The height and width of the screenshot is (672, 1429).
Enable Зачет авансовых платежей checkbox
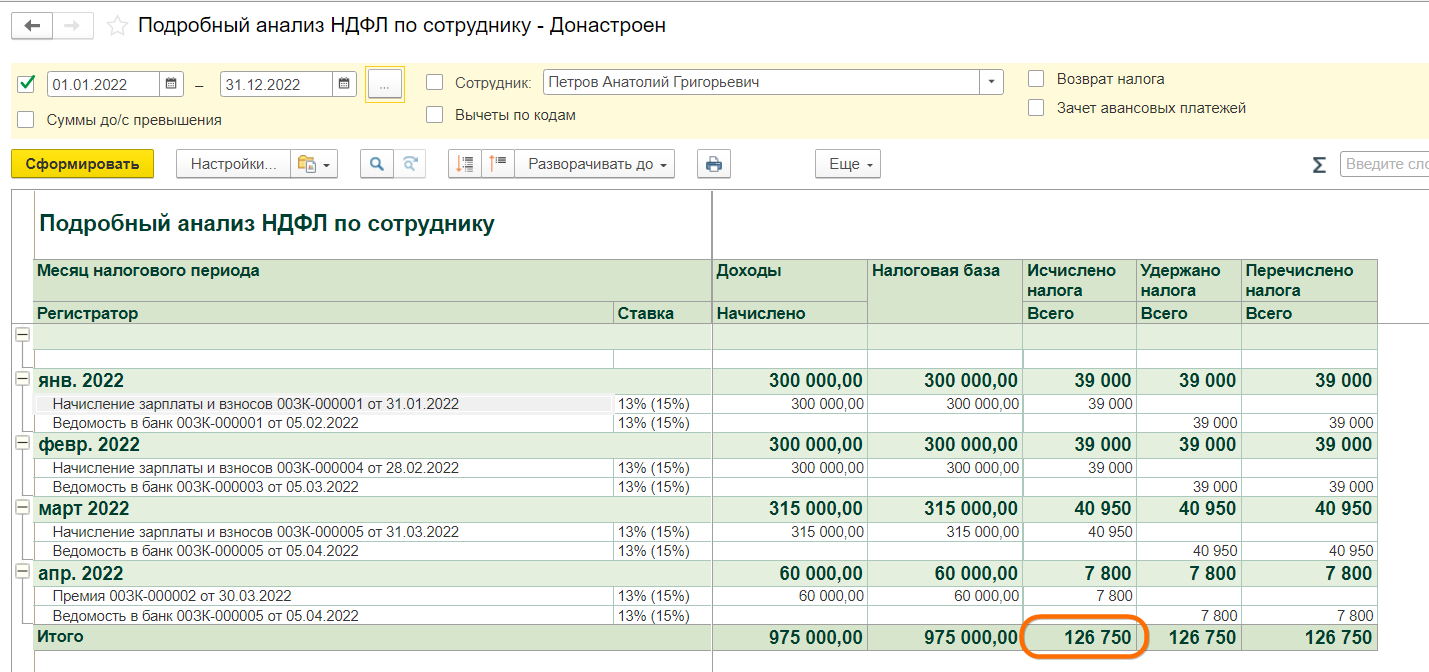click(x=1036, y=108)
